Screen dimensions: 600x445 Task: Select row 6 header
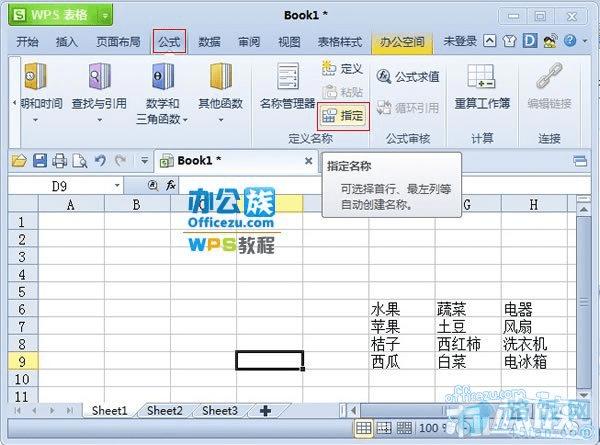click(22, 309)
